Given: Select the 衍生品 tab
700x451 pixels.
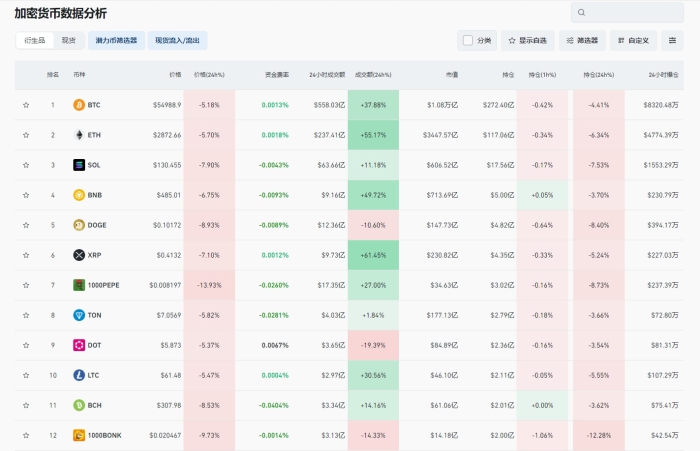Looking at the screenshot, I should click(x=35, y=41).
